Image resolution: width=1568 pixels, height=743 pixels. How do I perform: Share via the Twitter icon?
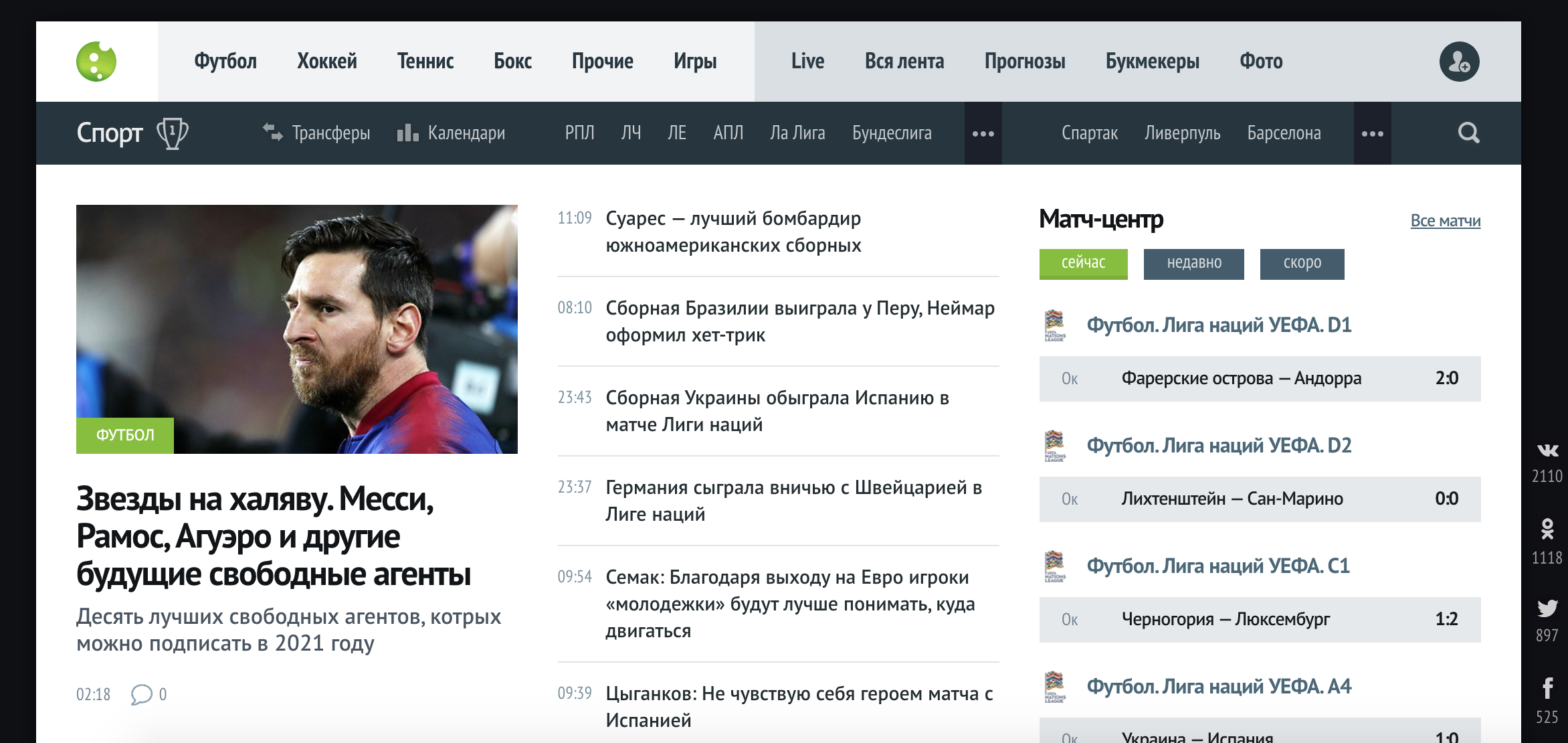coord(1547,608)
